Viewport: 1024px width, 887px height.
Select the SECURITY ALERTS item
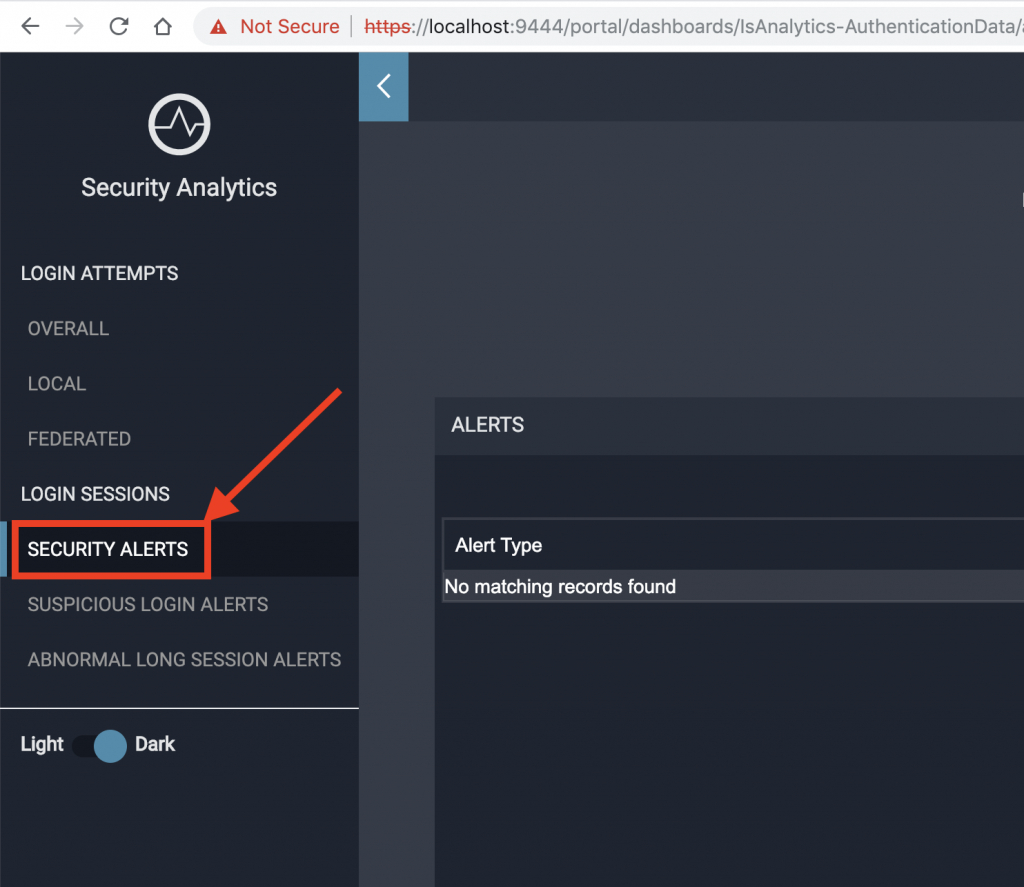(x=108, y=549)
